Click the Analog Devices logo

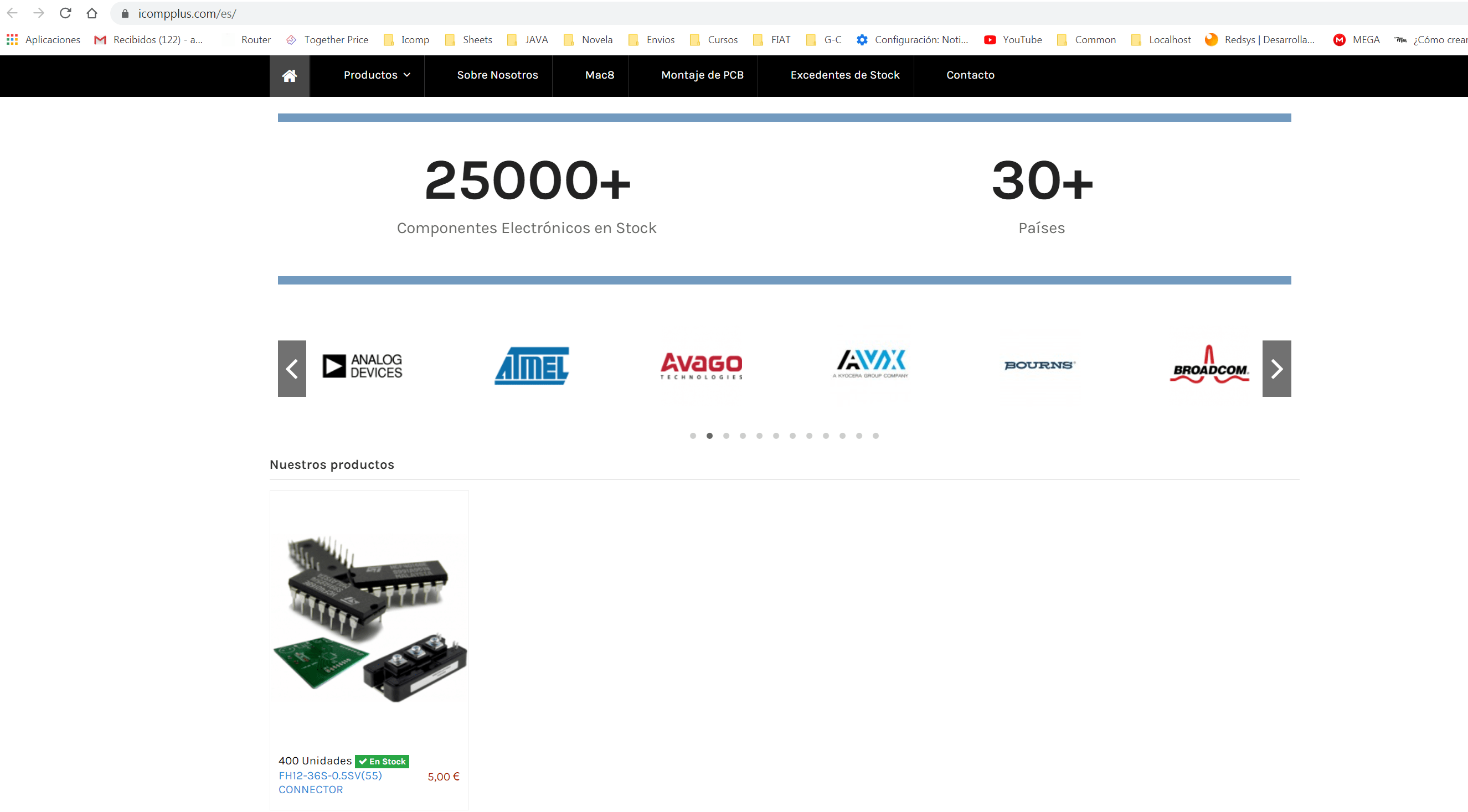tap(363, 366)
